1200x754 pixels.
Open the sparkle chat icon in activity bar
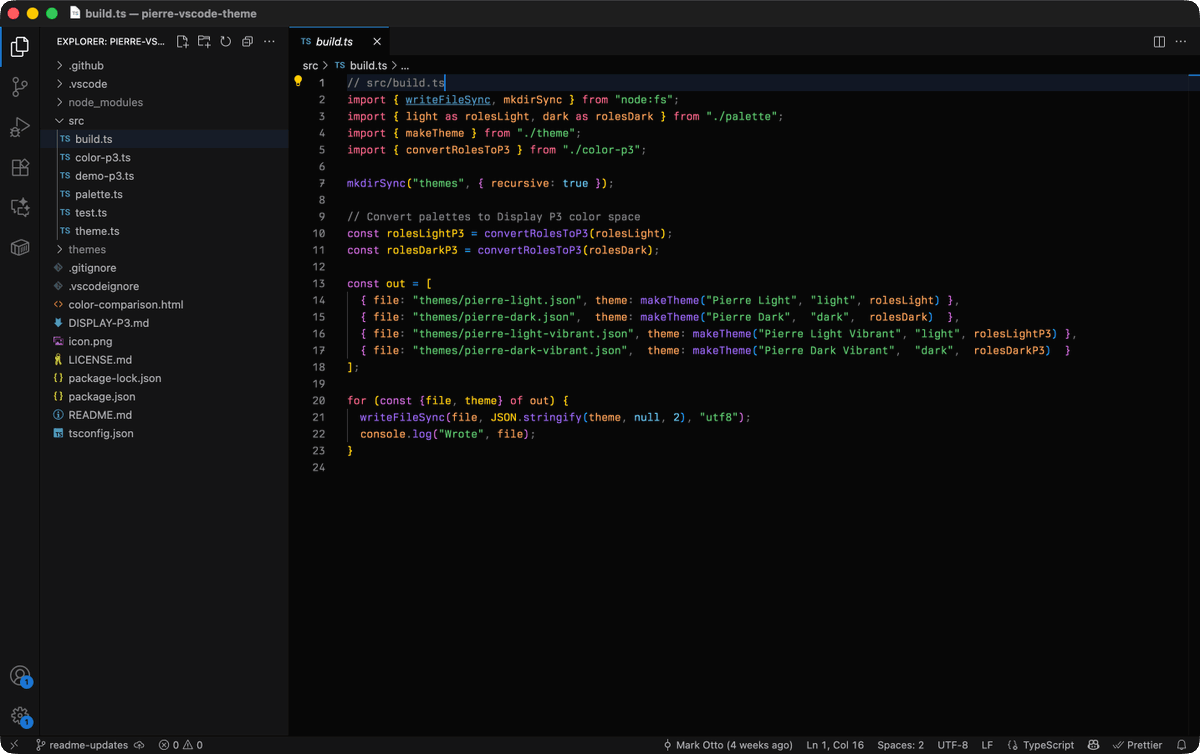[20, 207]
